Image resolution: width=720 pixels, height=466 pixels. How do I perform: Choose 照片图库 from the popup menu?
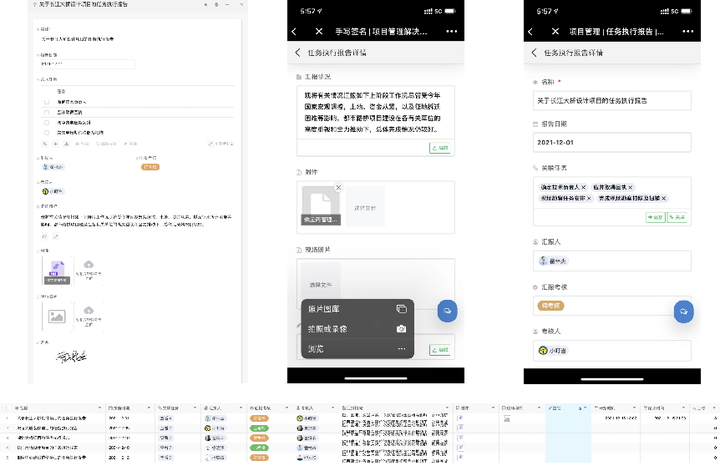(x=357, y=309)
